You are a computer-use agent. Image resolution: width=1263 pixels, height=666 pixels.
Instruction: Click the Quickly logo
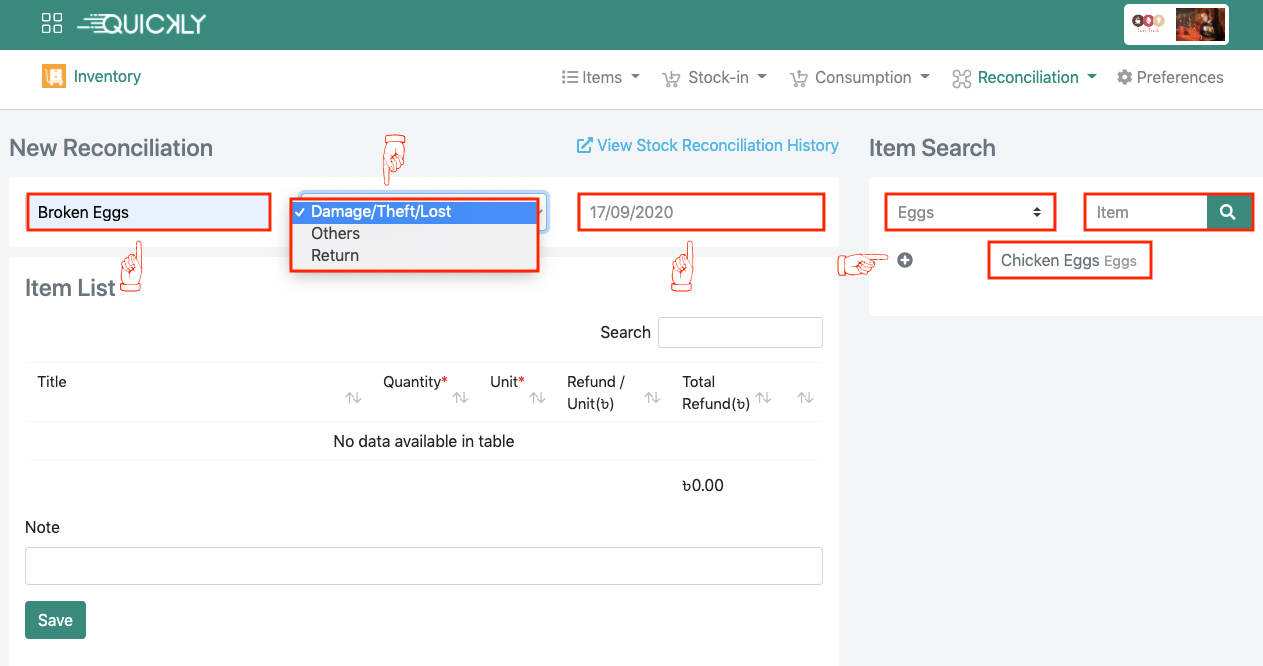tap(142, 24)
